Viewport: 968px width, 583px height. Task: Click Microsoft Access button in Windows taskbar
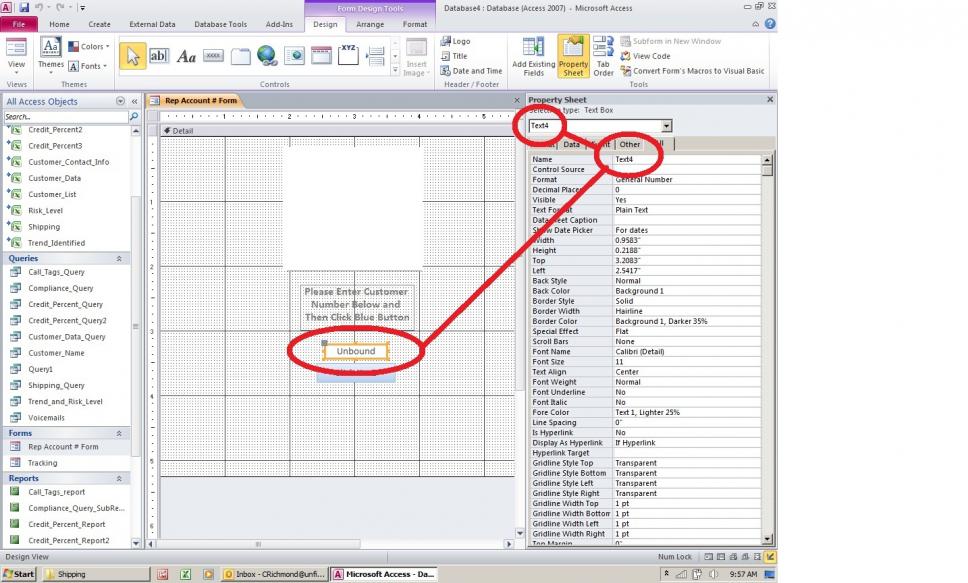(x=384, y=574)
